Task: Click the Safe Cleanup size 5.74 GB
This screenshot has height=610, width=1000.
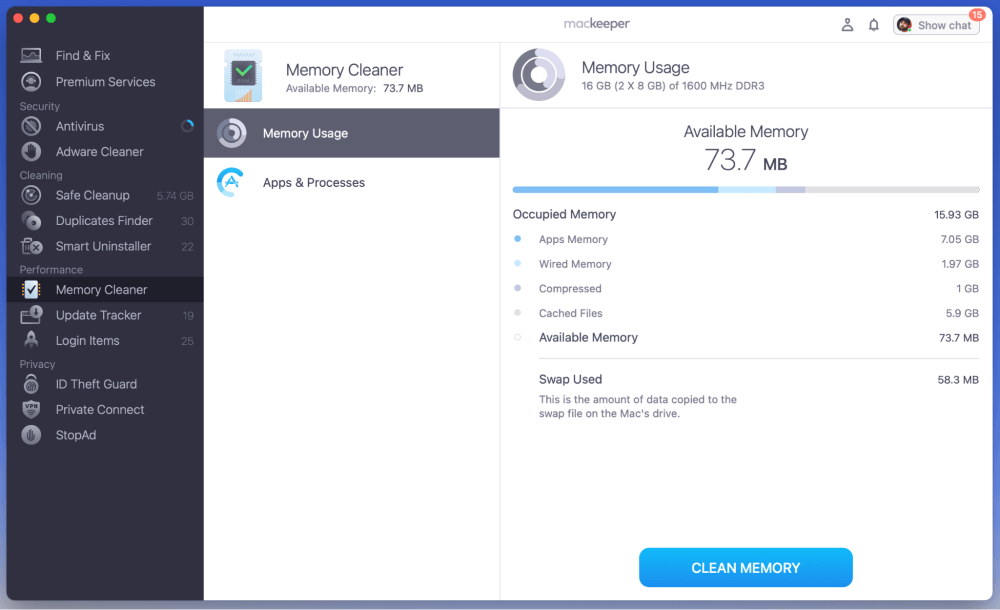Action: tap(175, 196)
